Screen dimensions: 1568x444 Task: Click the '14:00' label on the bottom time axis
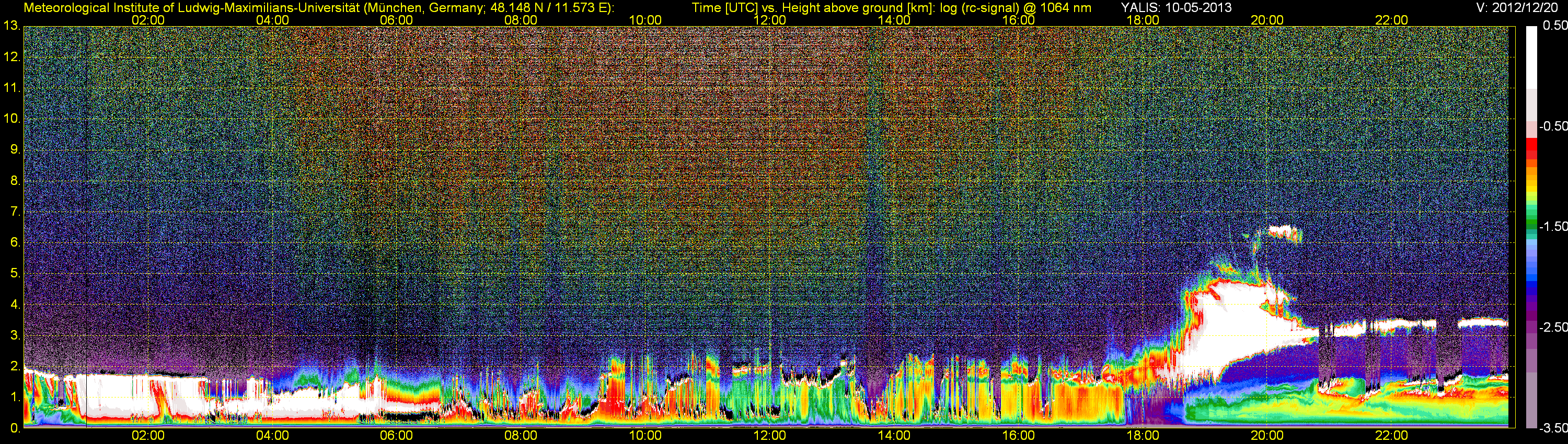[x=894, y=436]
